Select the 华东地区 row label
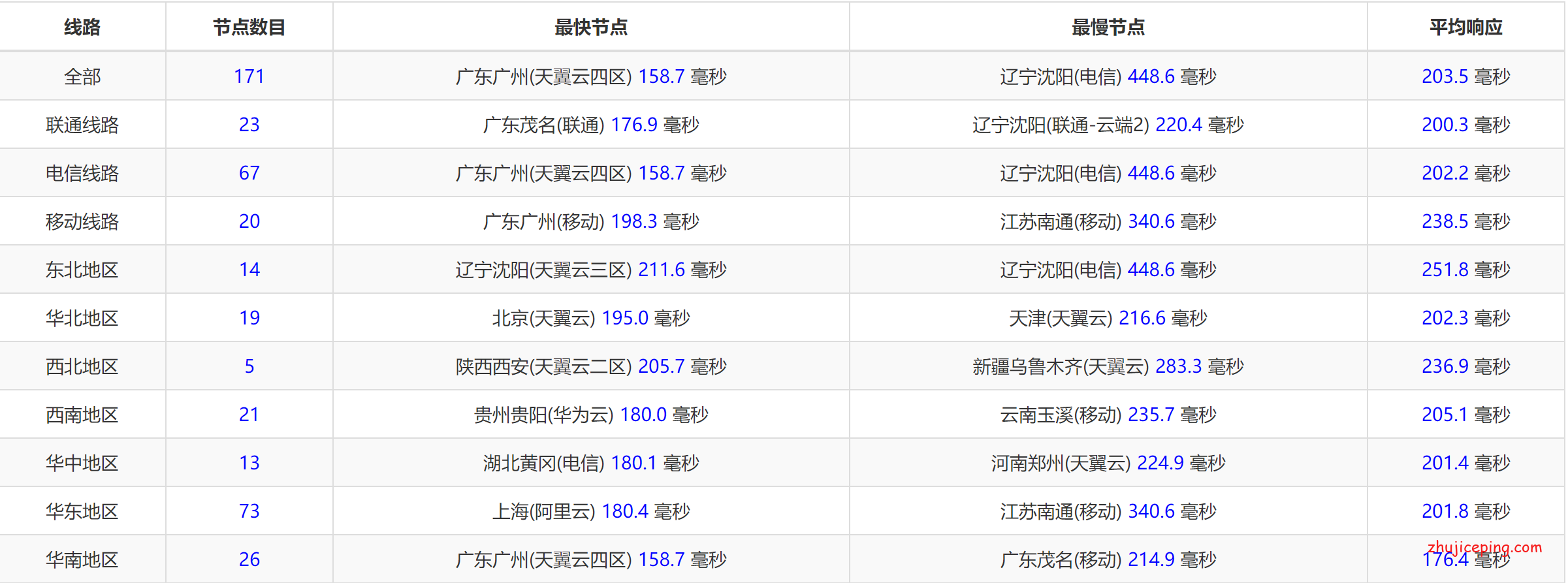 (x=82, y=511)
